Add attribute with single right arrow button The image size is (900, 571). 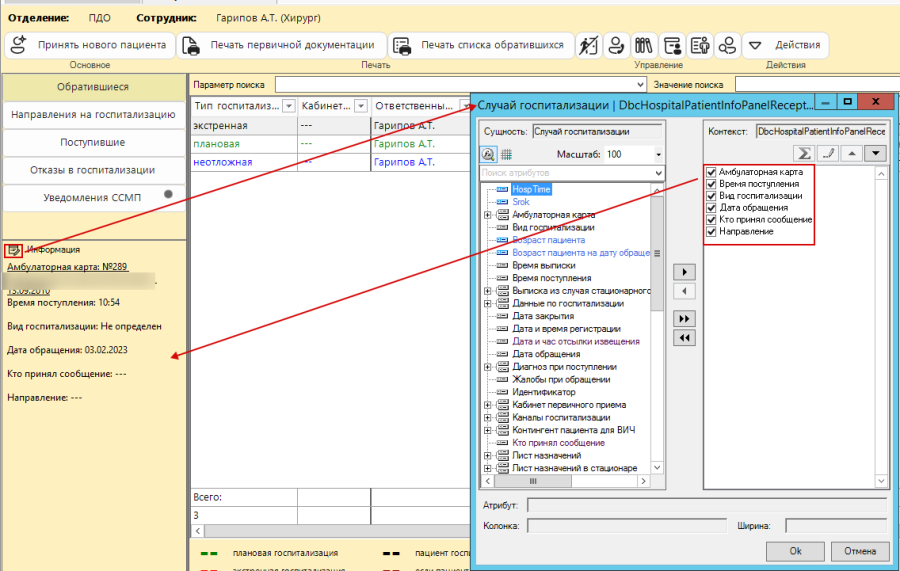pos(684,272)
